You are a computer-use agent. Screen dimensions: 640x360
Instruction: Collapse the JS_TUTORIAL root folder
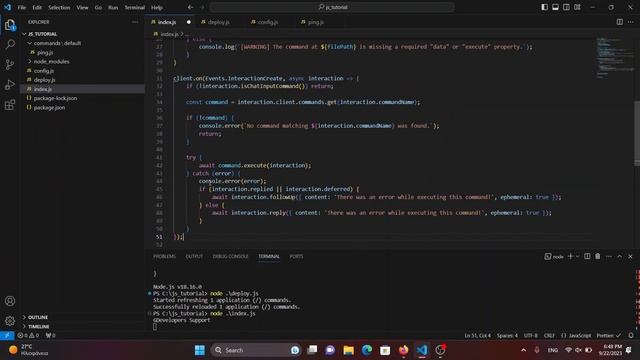coord(42,34)
